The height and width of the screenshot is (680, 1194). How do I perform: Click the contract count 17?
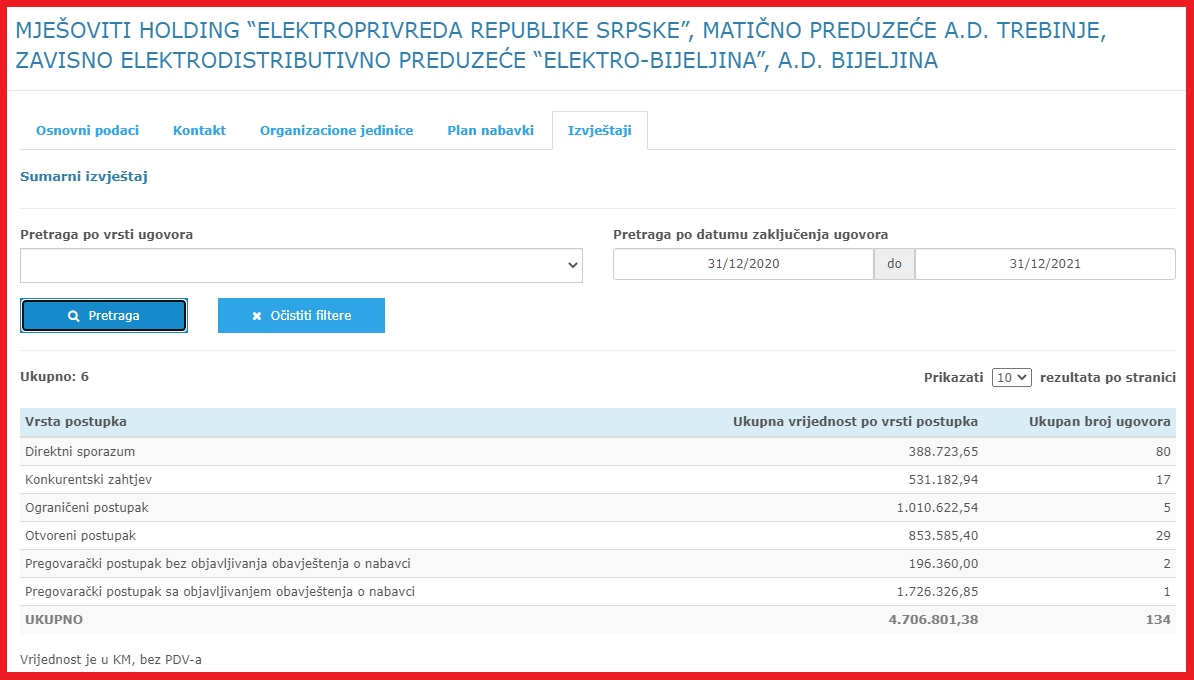pyautogui.click(x=1163, y=480)
